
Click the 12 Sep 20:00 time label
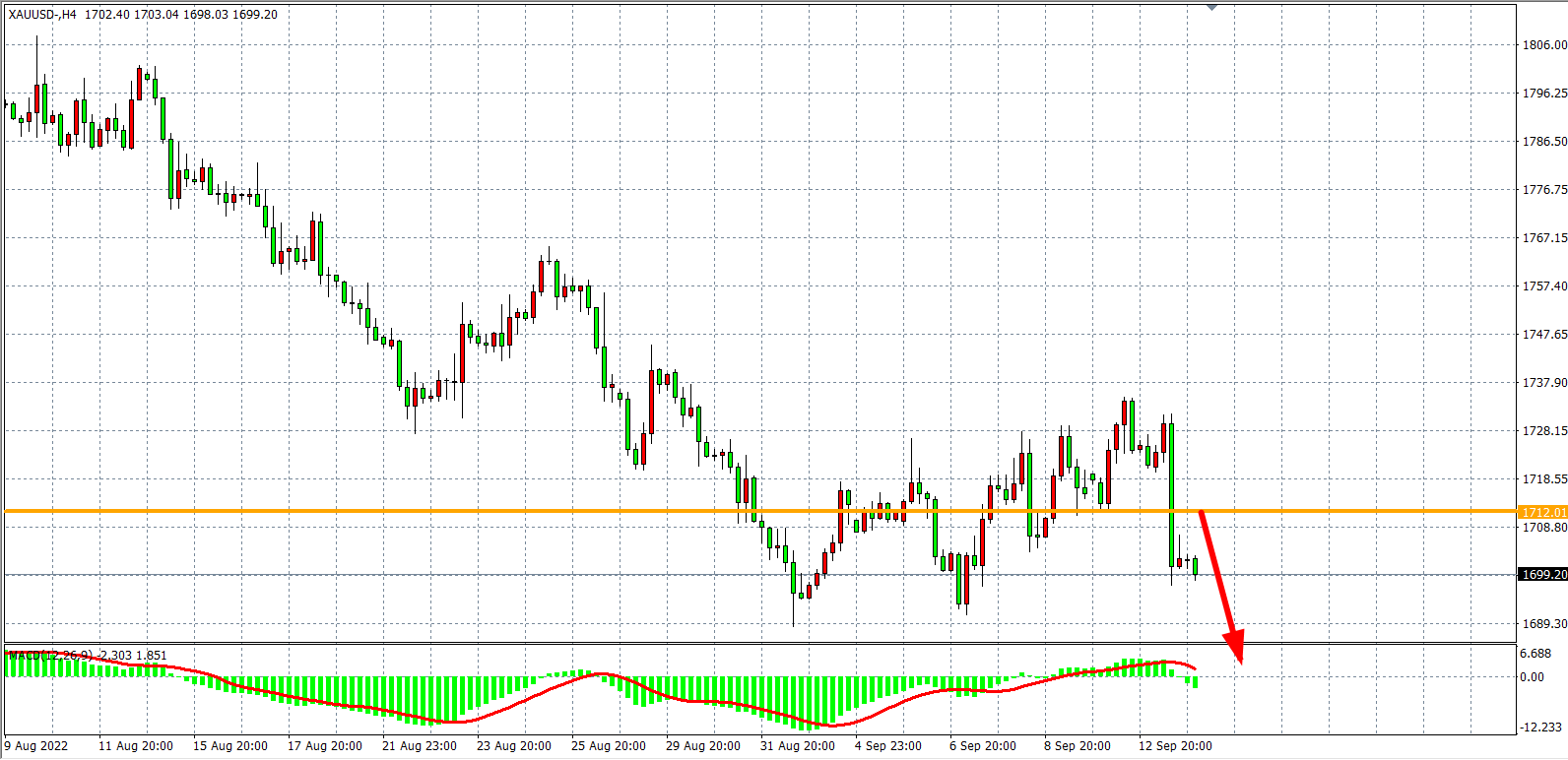1176,745
